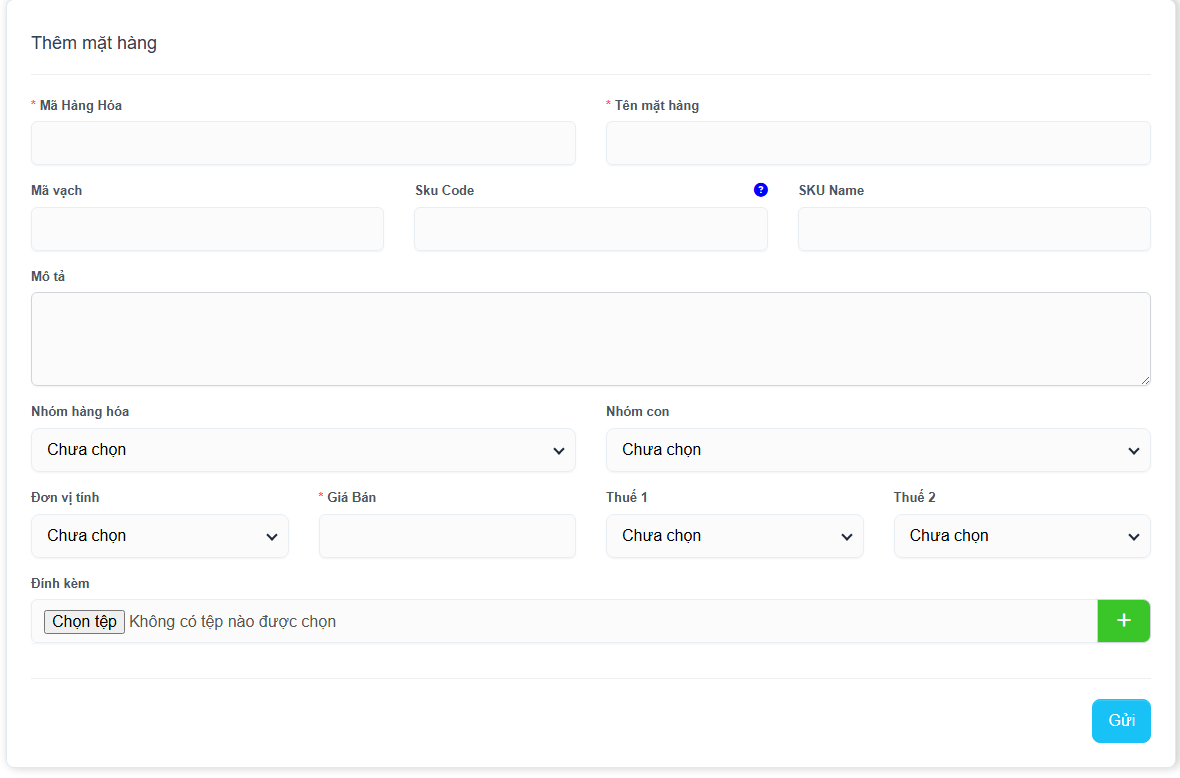Click the resize handle of the Mô tả textarea
1180x778 pixels.
[x=1144, y=380]
